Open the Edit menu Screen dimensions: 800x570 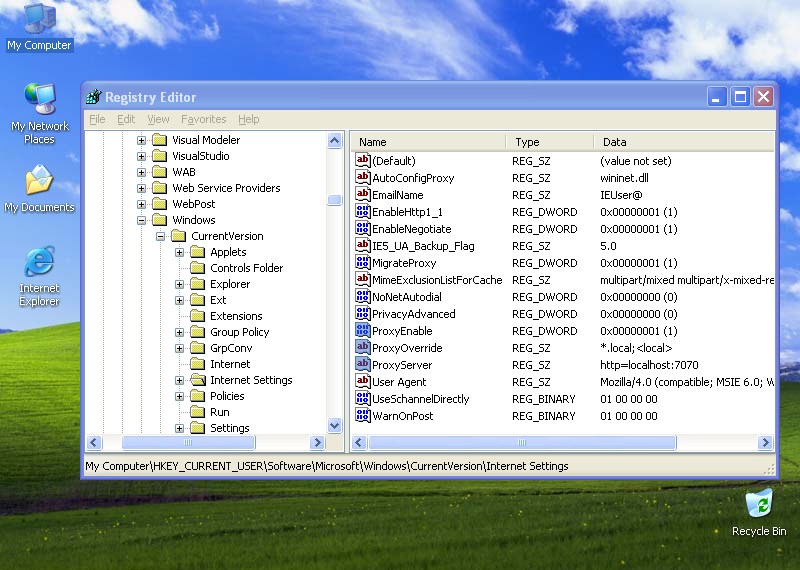[x=126, y=119]
